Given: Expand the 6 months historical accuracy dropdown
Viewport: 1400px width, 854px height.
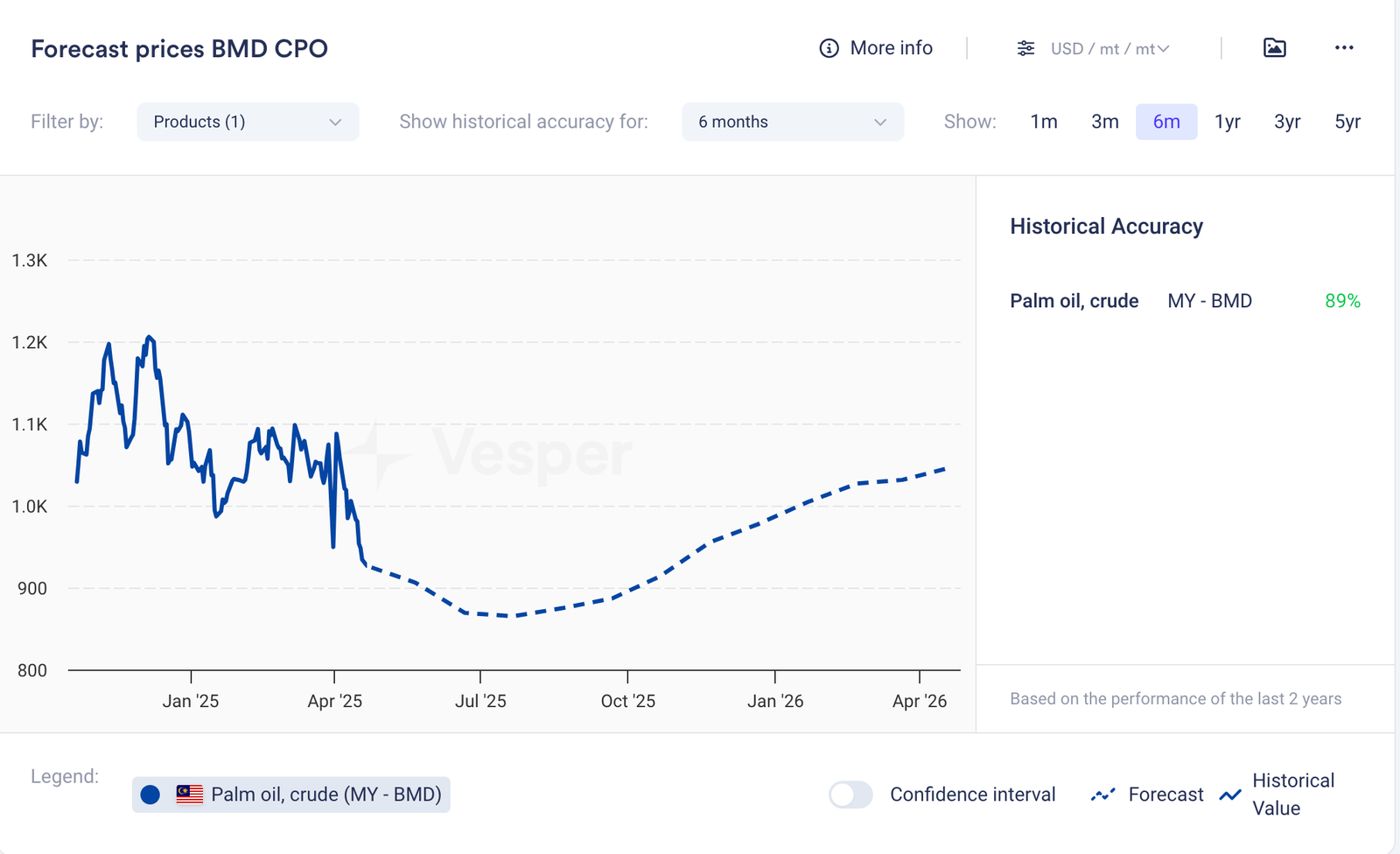Looking at the screenshot, I should tap(792, 122).
